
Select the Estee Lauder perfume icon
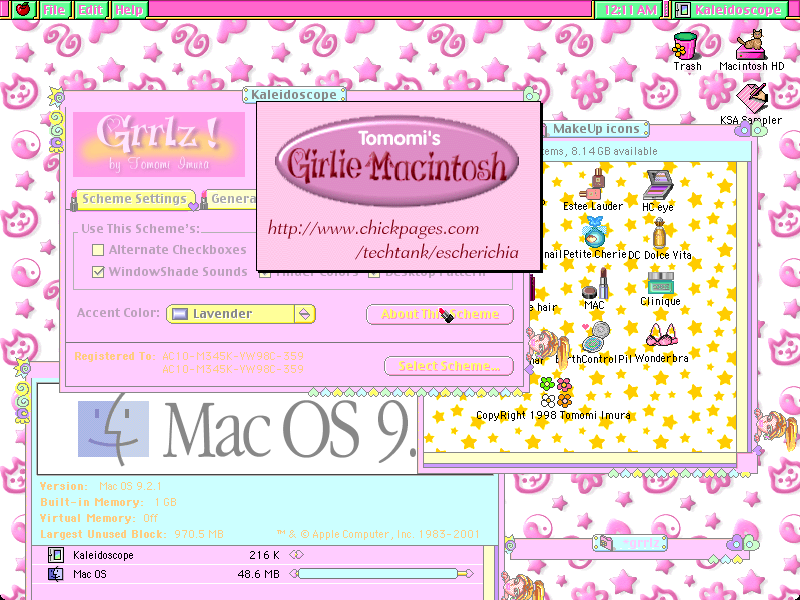click(x=593, y=185)
